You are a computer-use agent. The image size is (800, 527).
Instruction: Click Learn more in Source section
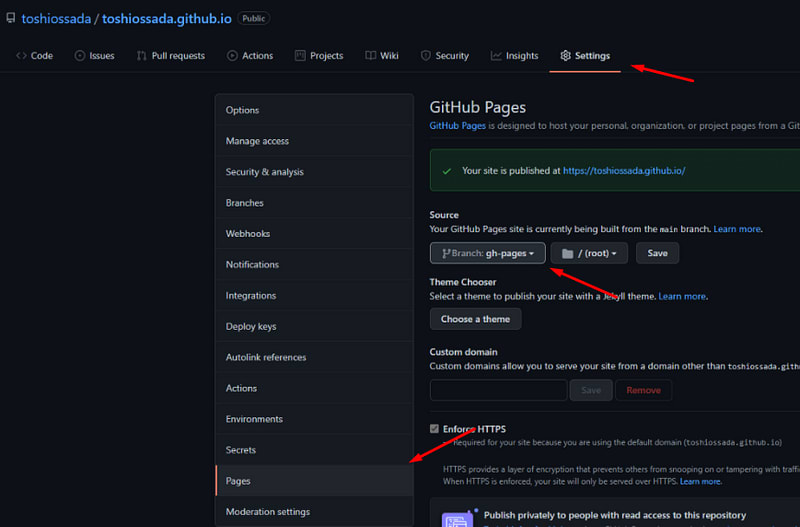coord(737,229)
